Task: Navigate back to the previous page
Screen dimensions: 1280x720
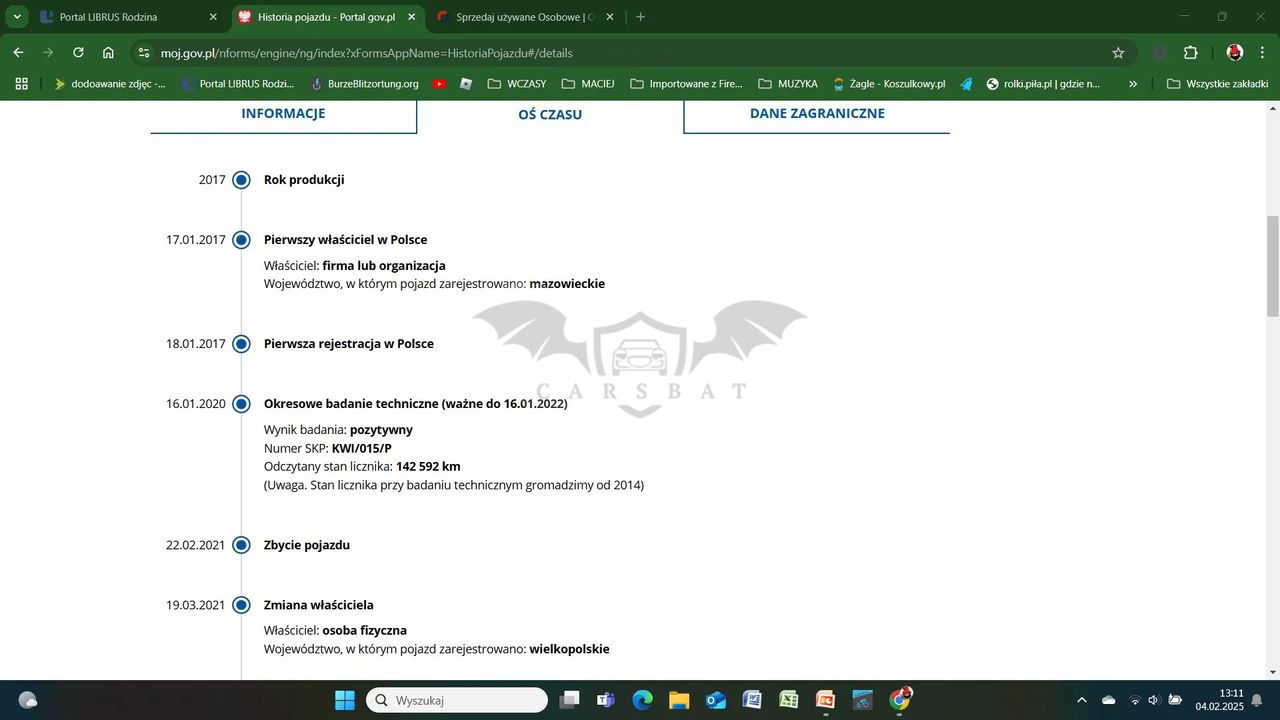Action: [18, 53]
